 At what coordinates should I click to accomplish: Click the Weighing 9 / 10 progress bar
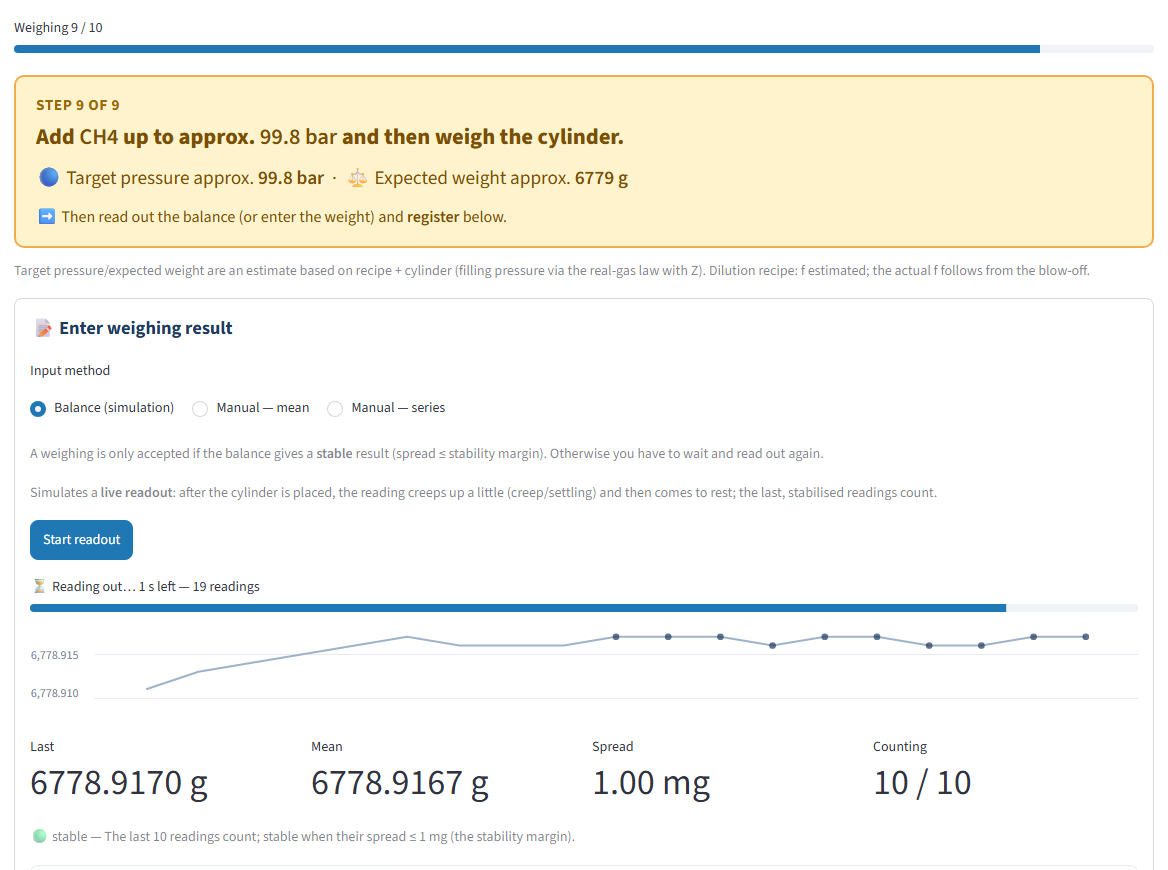pos(584,49)
